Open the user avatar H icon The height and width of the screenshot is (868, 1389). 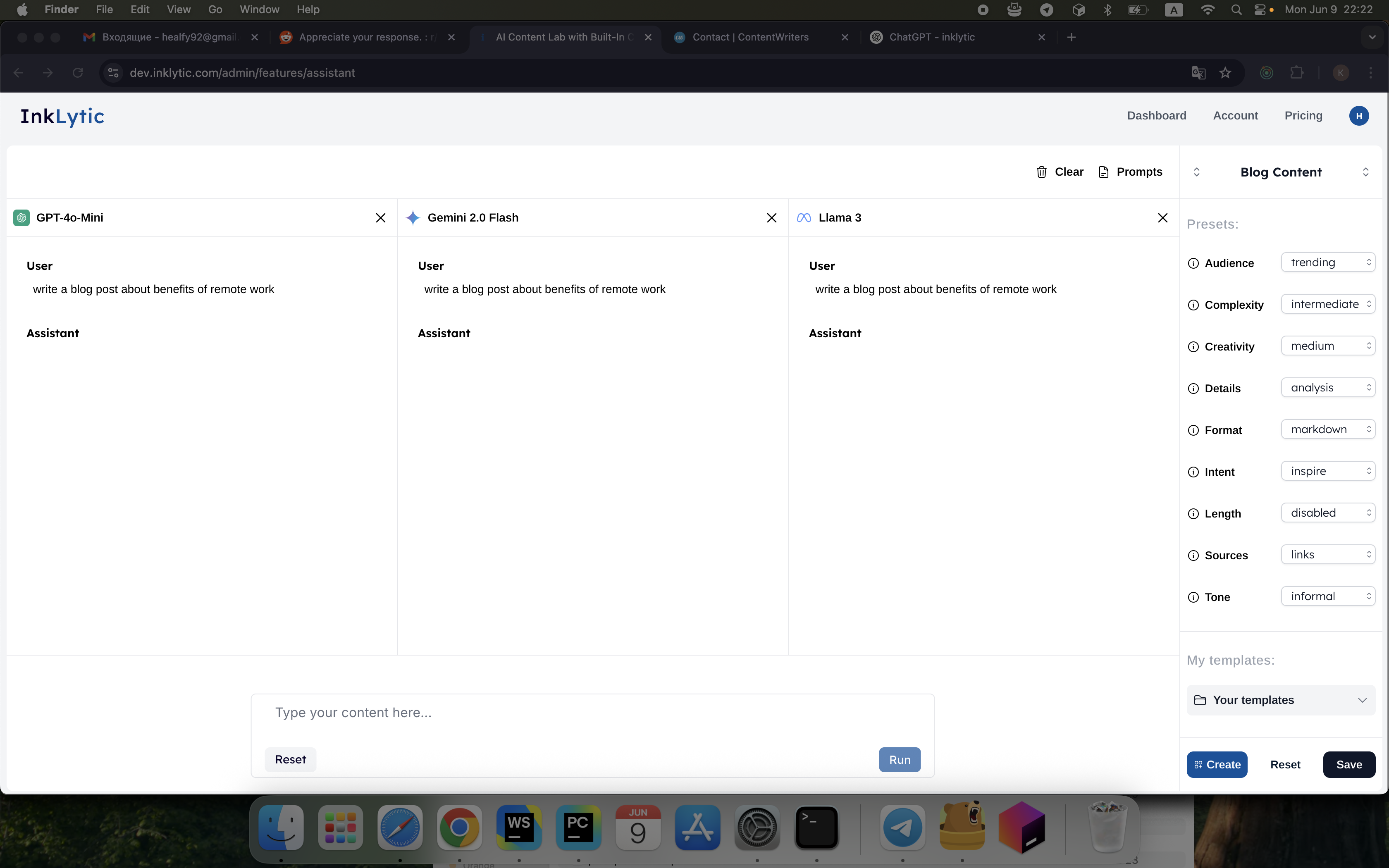pyautogui.click(x=1358, y=116)
